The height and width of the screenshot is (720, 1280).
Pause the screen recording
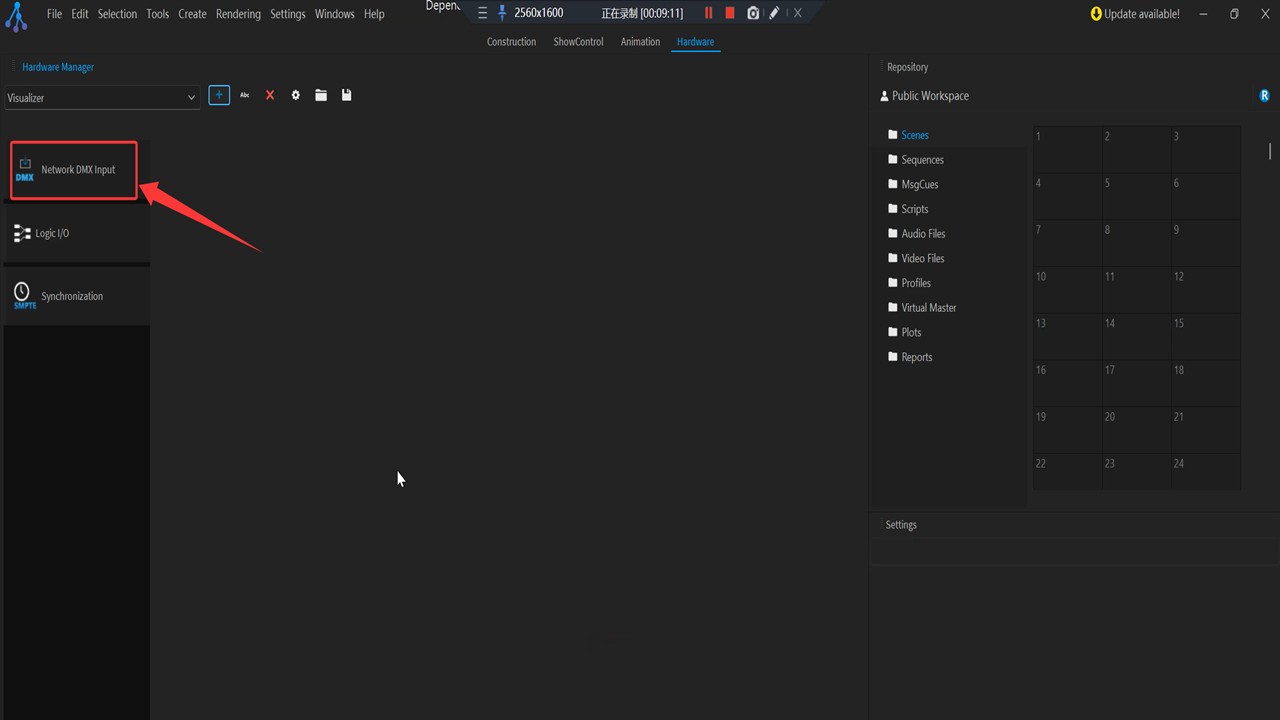tap(708, 13)
